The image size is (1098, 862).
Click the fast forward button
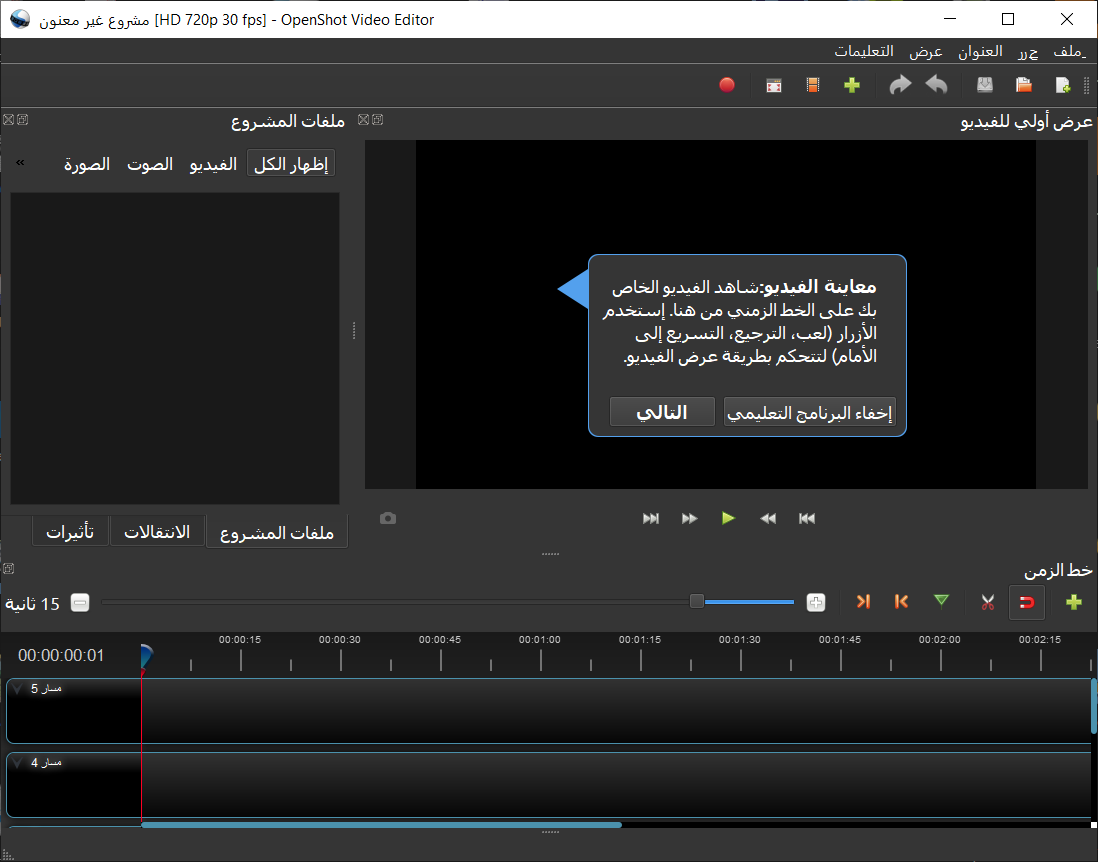tap(690, 518)
